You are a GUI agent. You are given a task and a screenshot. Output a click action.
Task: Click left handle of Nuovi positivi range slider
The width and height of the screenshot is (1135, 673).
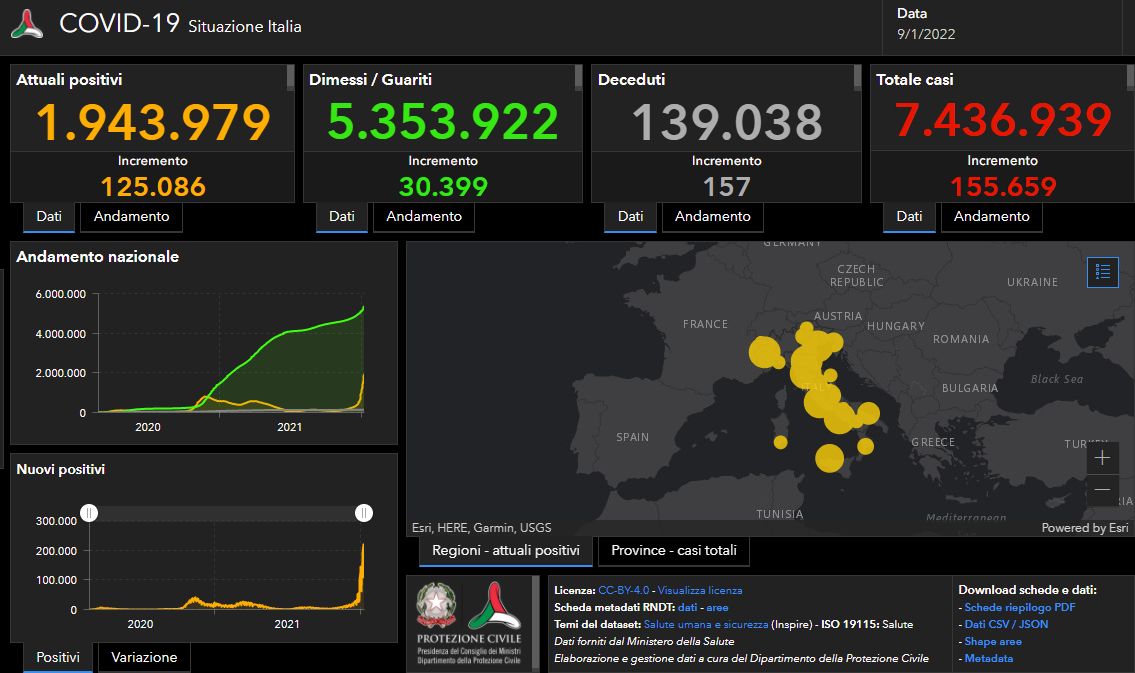pos(89,513)
